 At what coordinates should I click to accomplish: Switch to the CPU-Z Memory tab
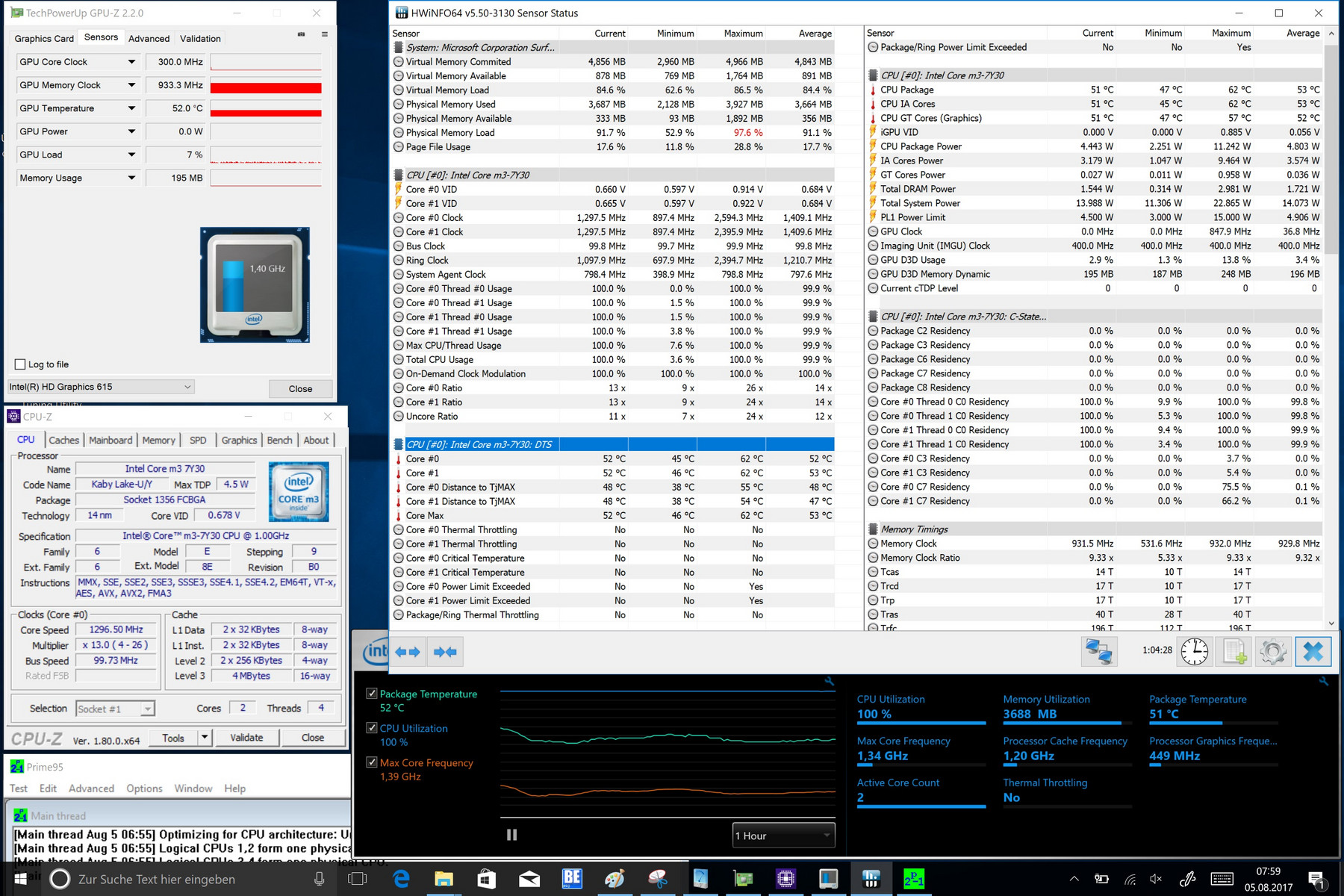(158, 440)
